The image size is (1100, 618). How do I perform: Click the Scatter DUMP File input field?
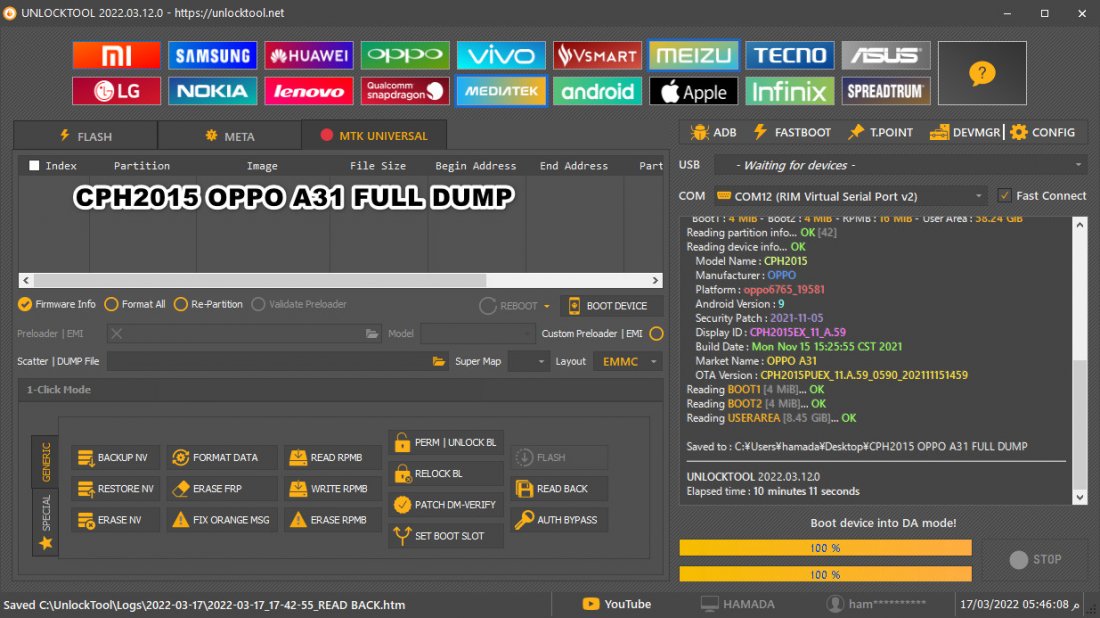pos(269,361)
